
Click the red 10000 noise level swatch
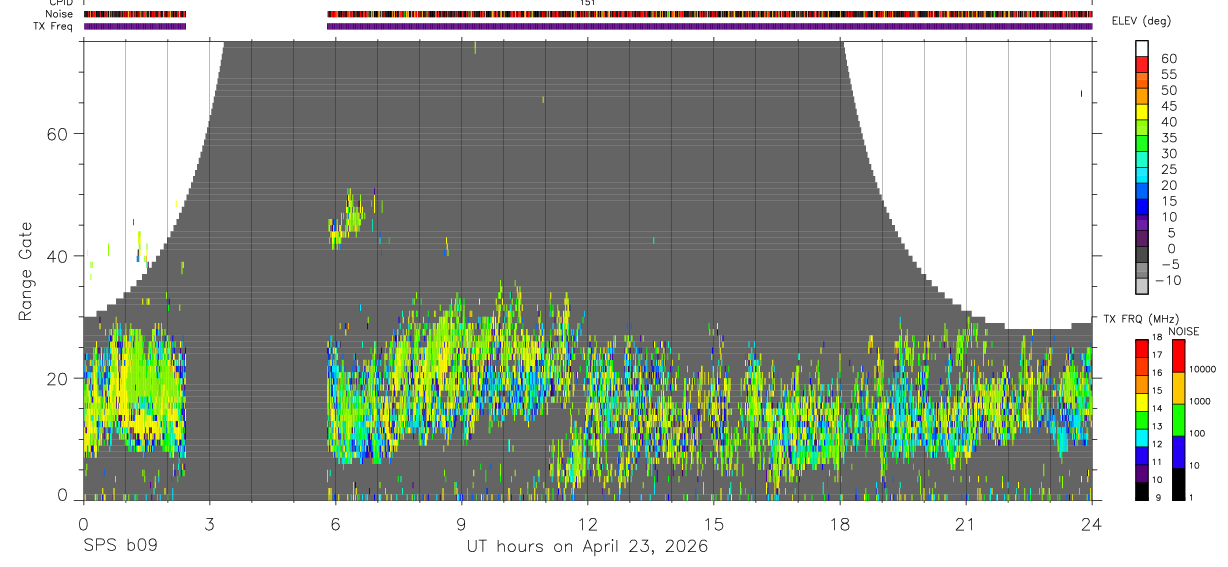coord(1176,356)
